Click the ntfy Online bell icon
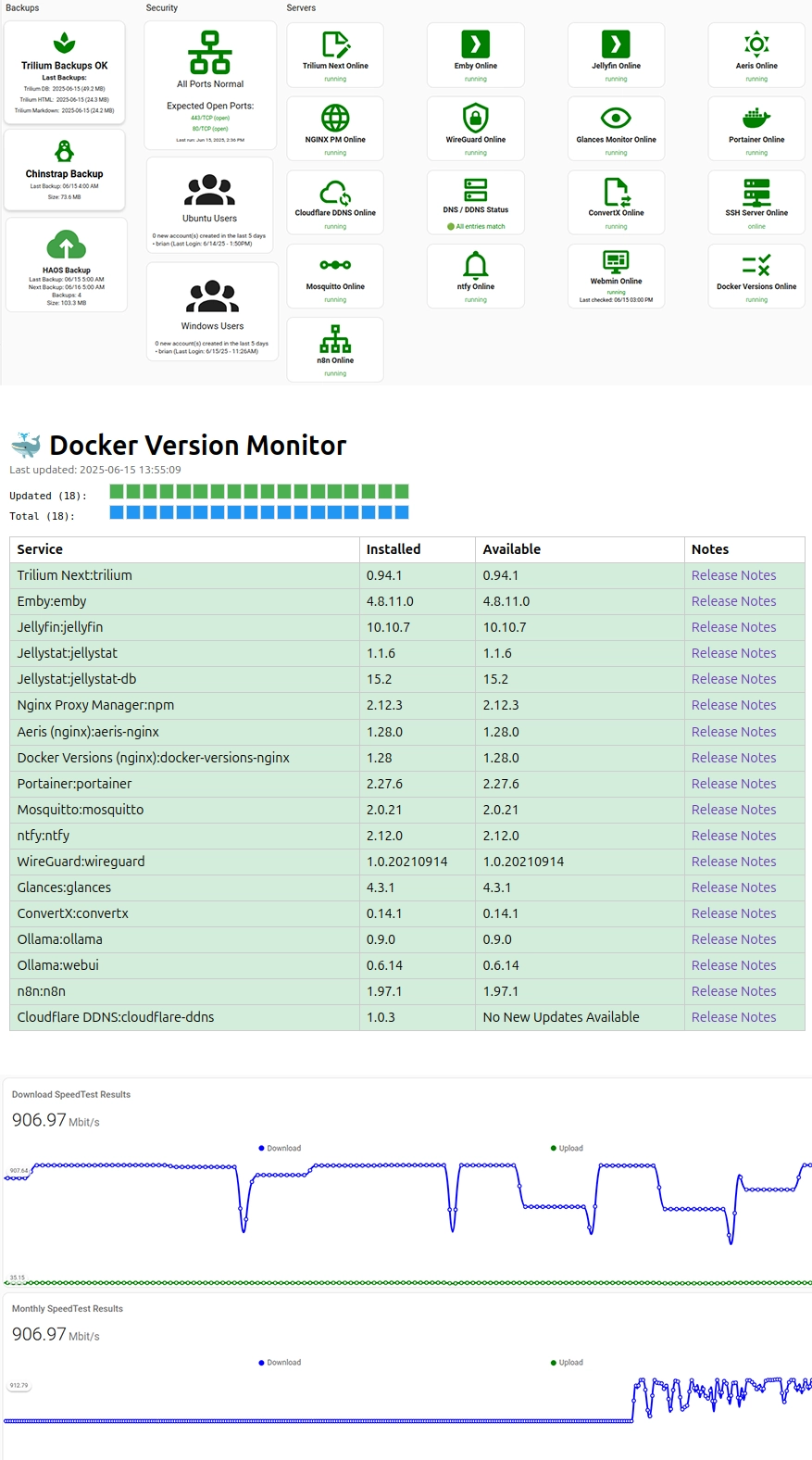 pos(476,266)
